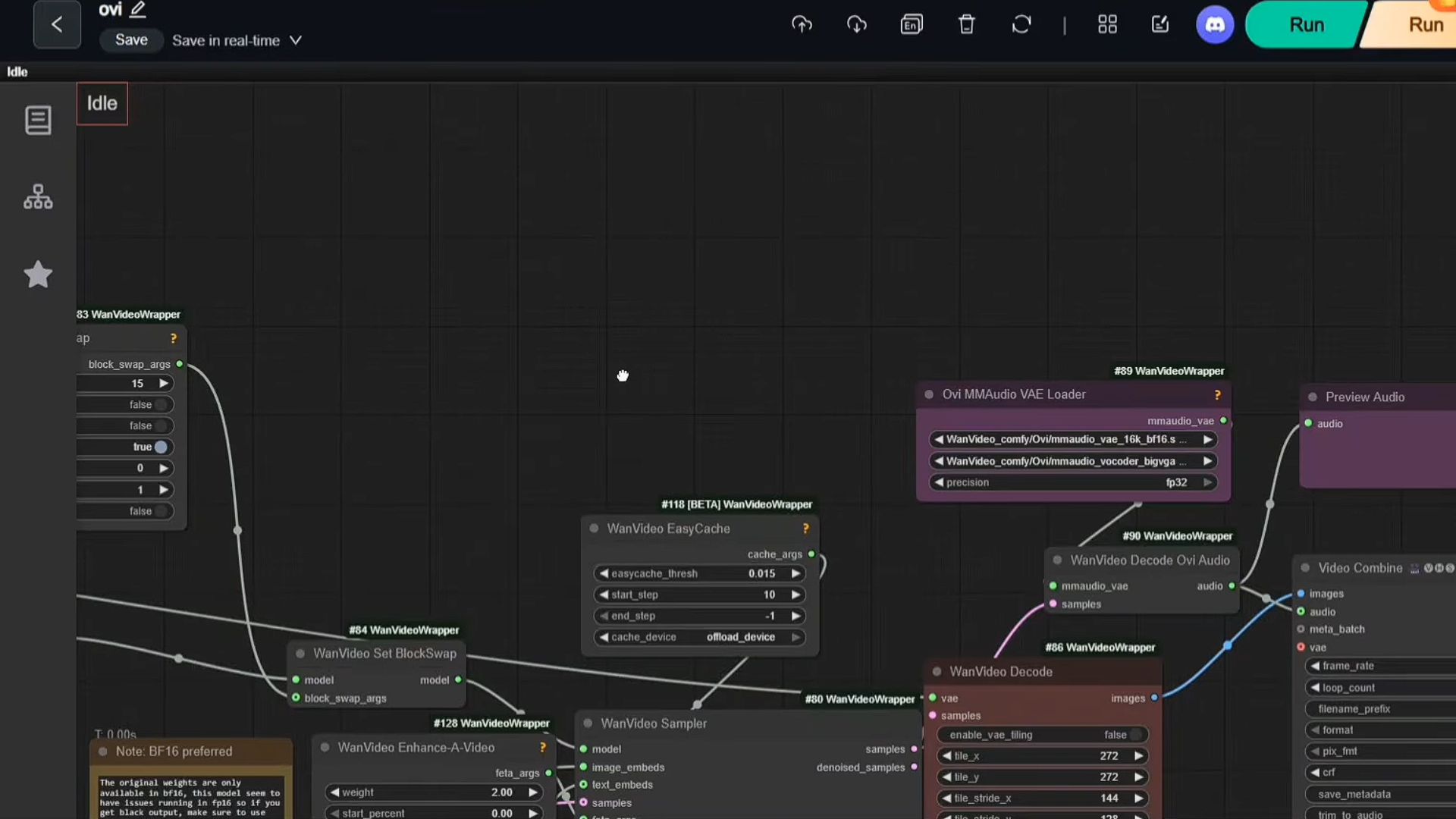
Task: Toggle enable_vae_tiling in WanVideo Decode
Action: [1135, 735]
